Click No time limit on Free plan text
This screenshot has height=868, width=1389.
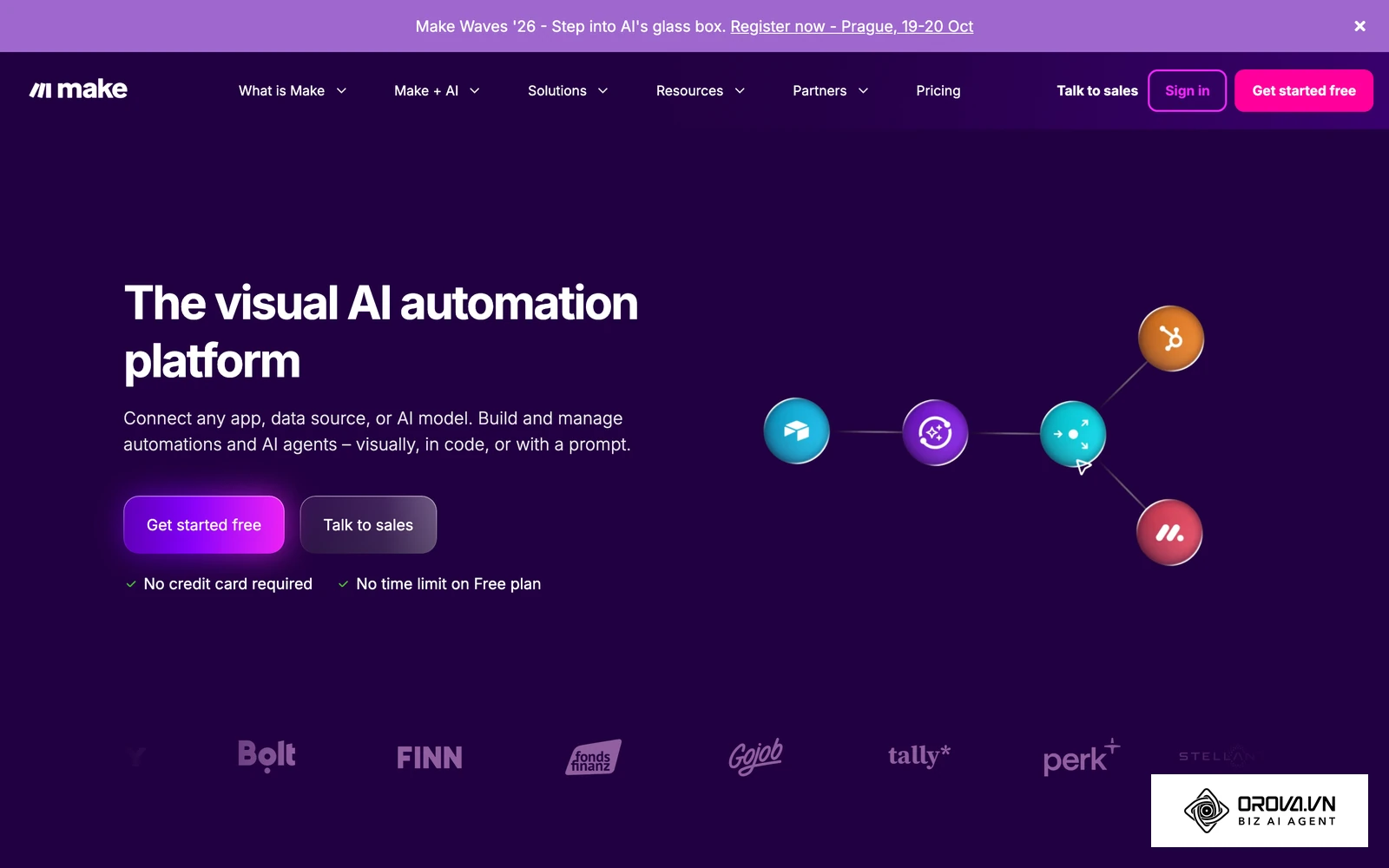tap(448, 584)
